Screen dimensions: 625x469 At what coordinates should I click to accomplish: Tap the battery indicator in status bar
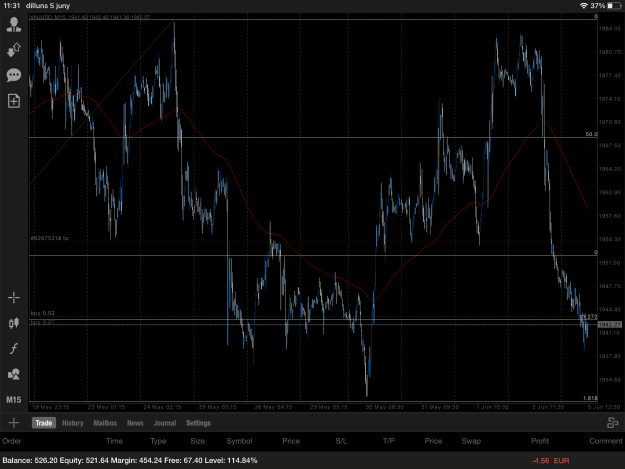614,6
